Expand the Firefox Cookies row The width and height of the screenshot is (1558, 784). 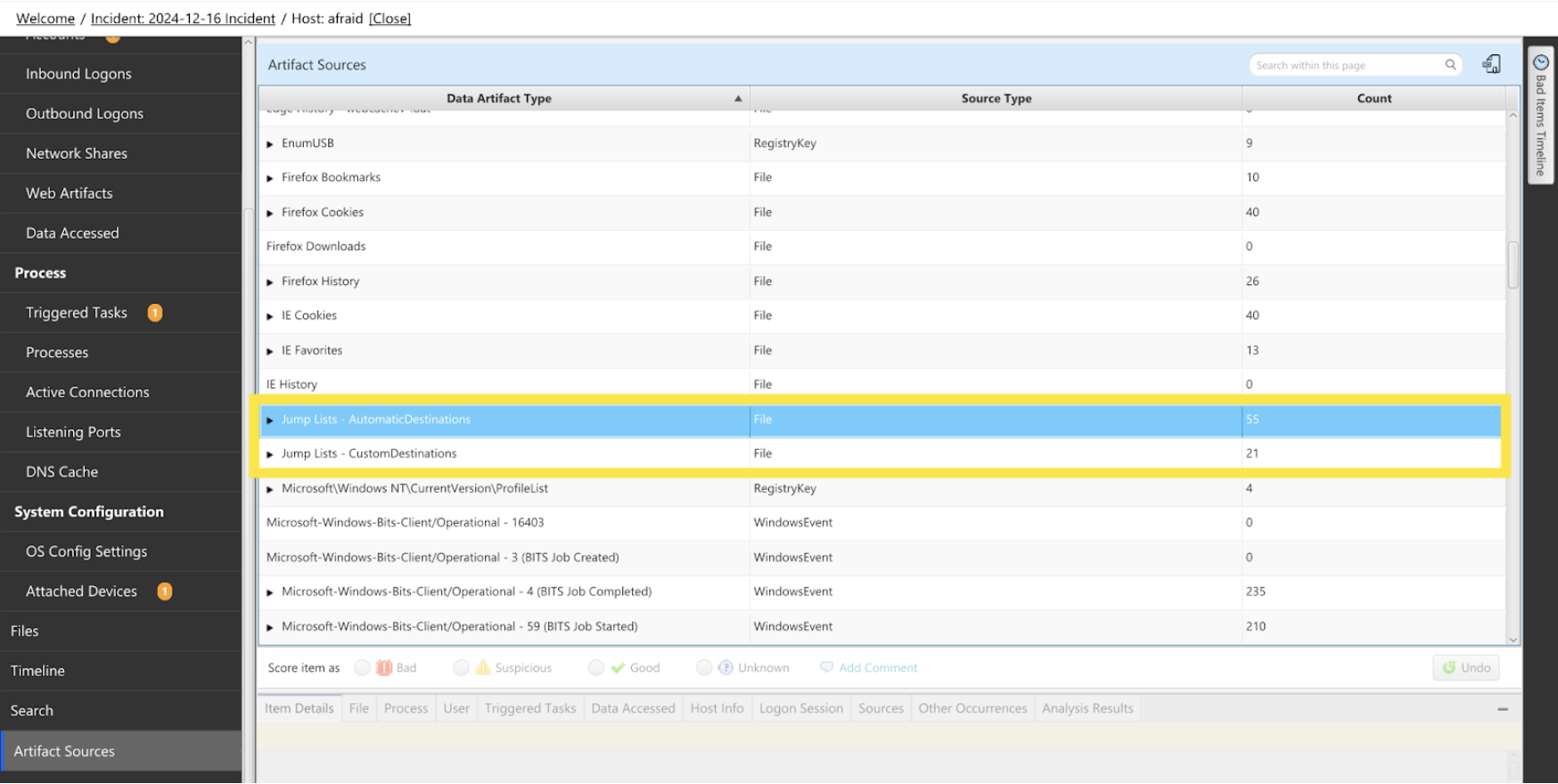click(x=270, y=213)
